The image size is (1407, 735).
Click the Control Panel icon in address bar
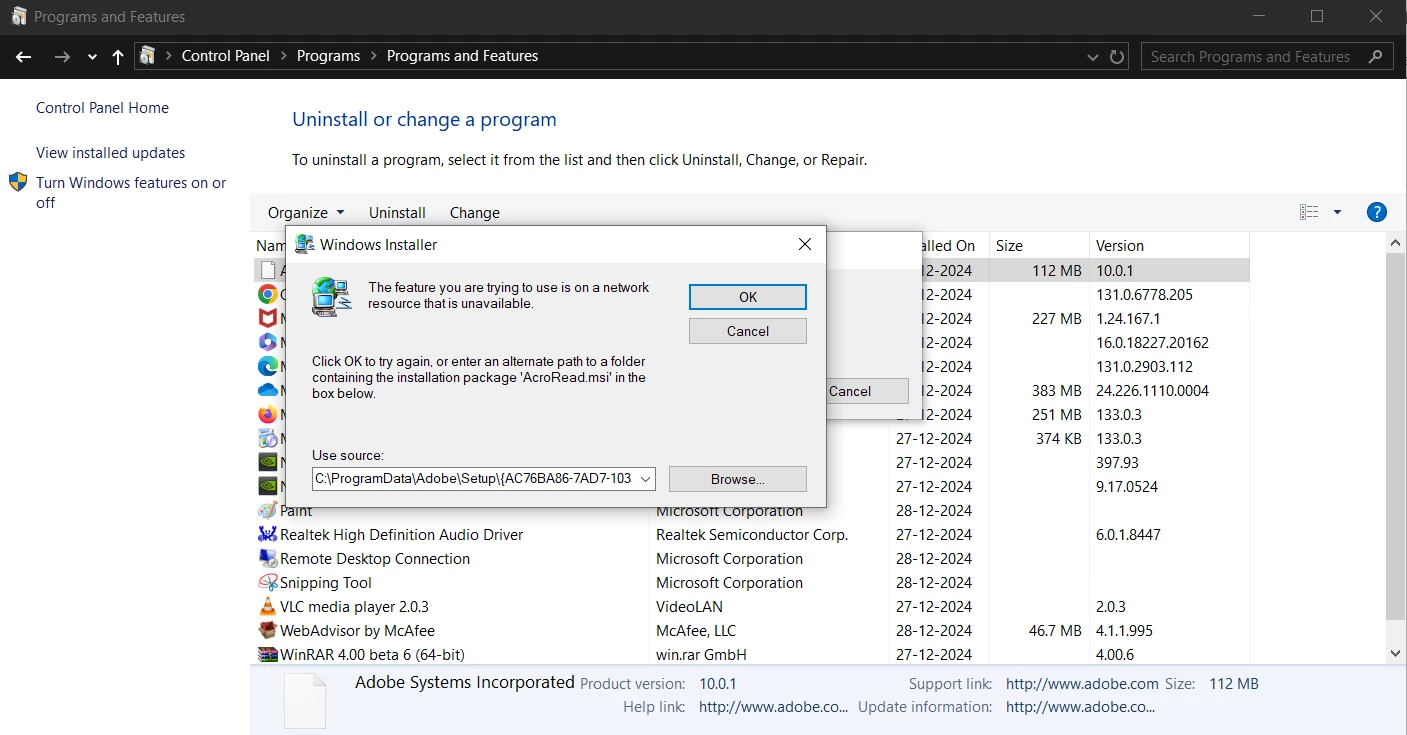[148, 56]
